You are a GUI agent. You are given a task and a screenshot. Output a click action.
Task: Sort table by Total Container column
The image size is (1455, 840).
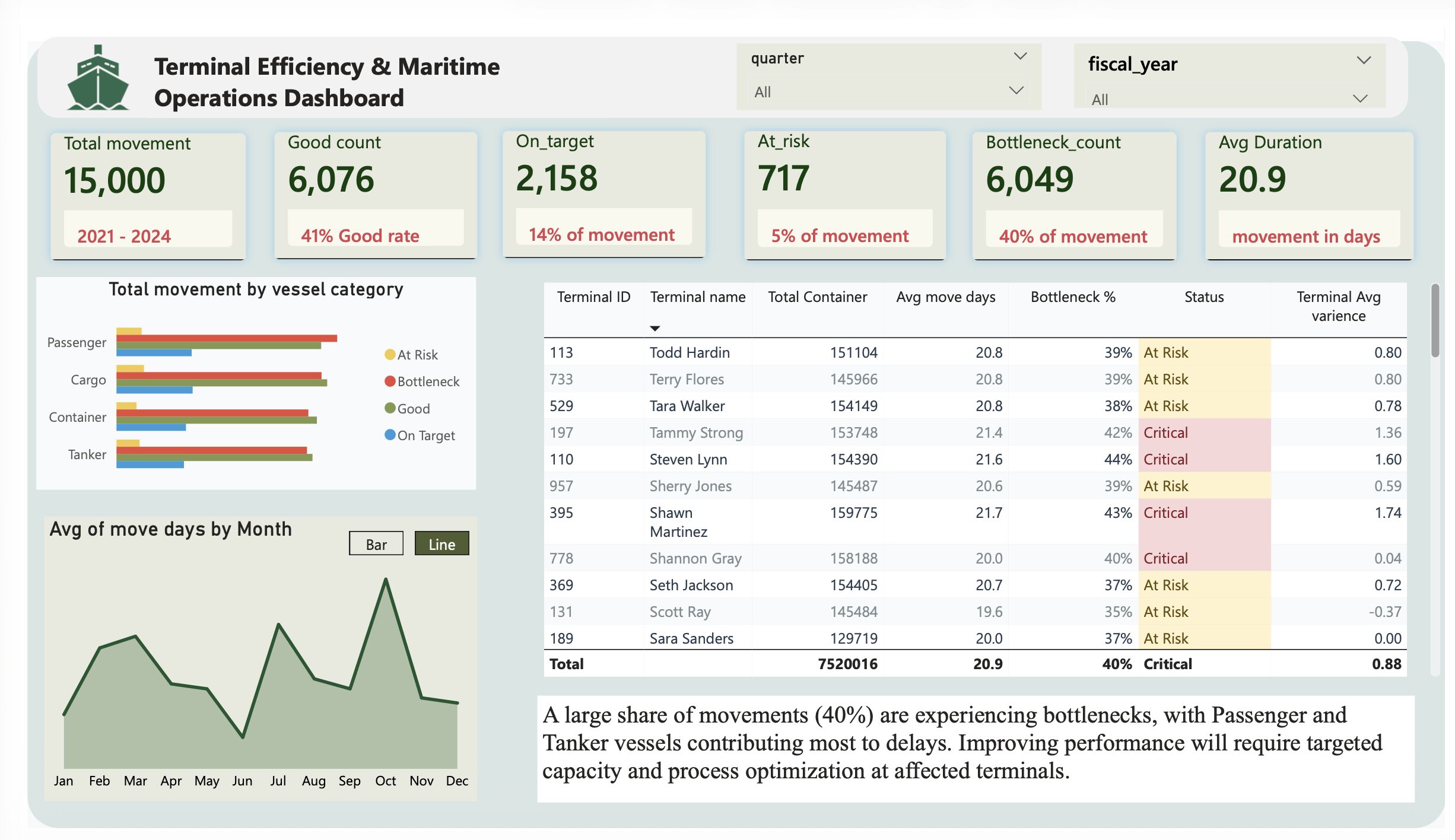click(817, 297)
